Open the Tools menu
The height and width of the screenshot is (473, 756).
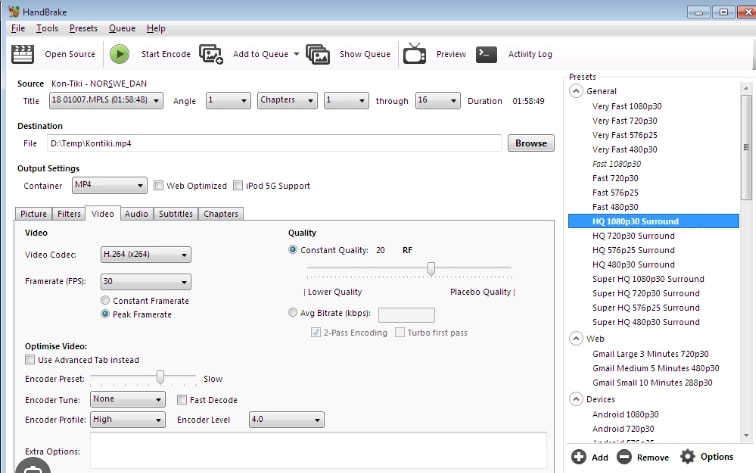47,28
